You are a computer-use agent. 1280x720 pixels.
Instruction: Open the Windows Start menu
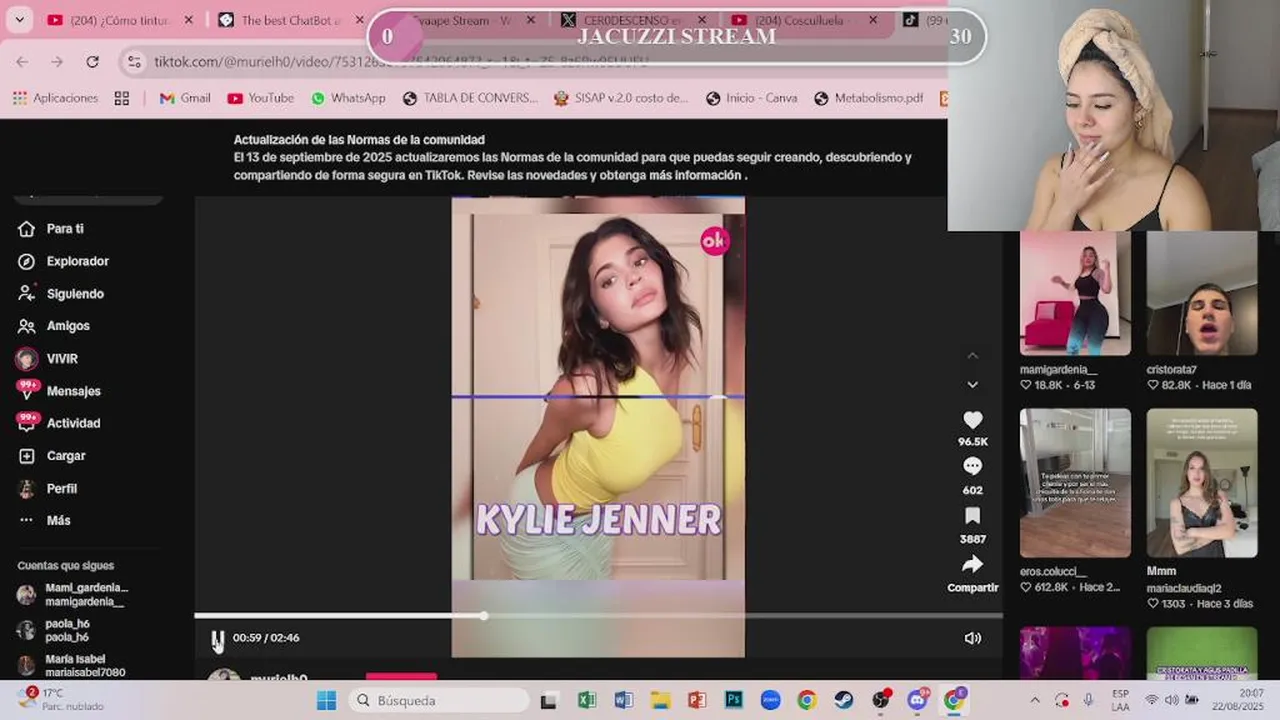[327, 700]
